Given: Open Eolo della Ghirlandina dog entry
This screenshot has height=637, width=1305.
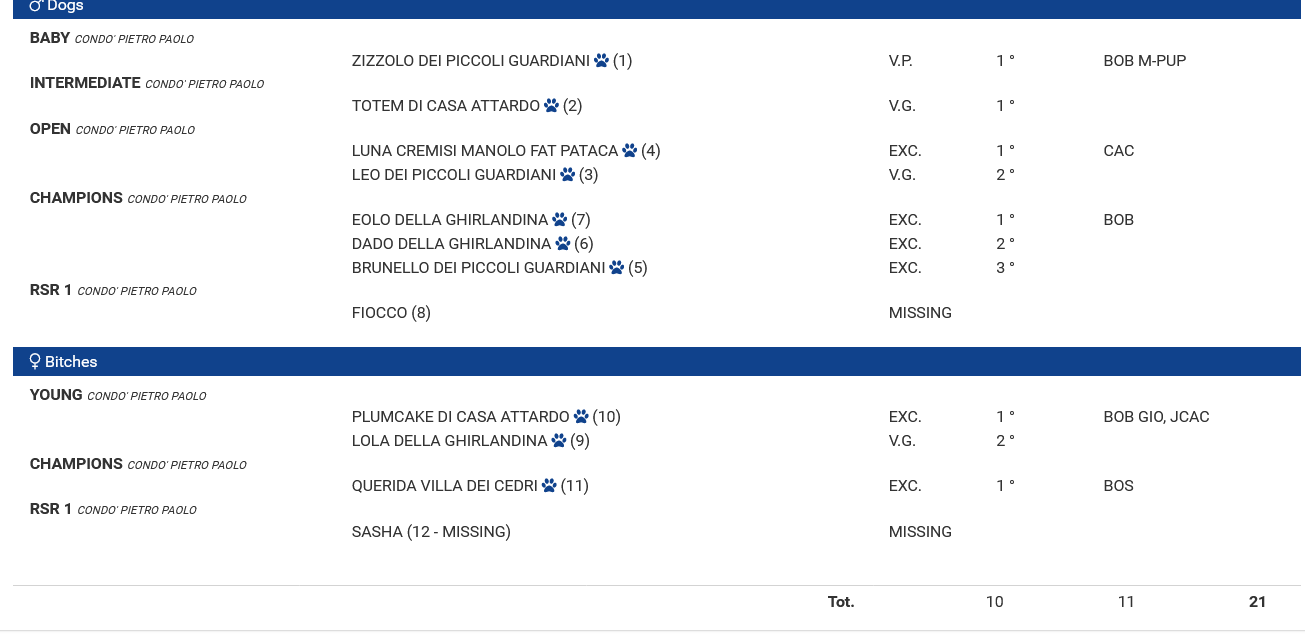Looking at the screenshot, I should pos(449,220).
